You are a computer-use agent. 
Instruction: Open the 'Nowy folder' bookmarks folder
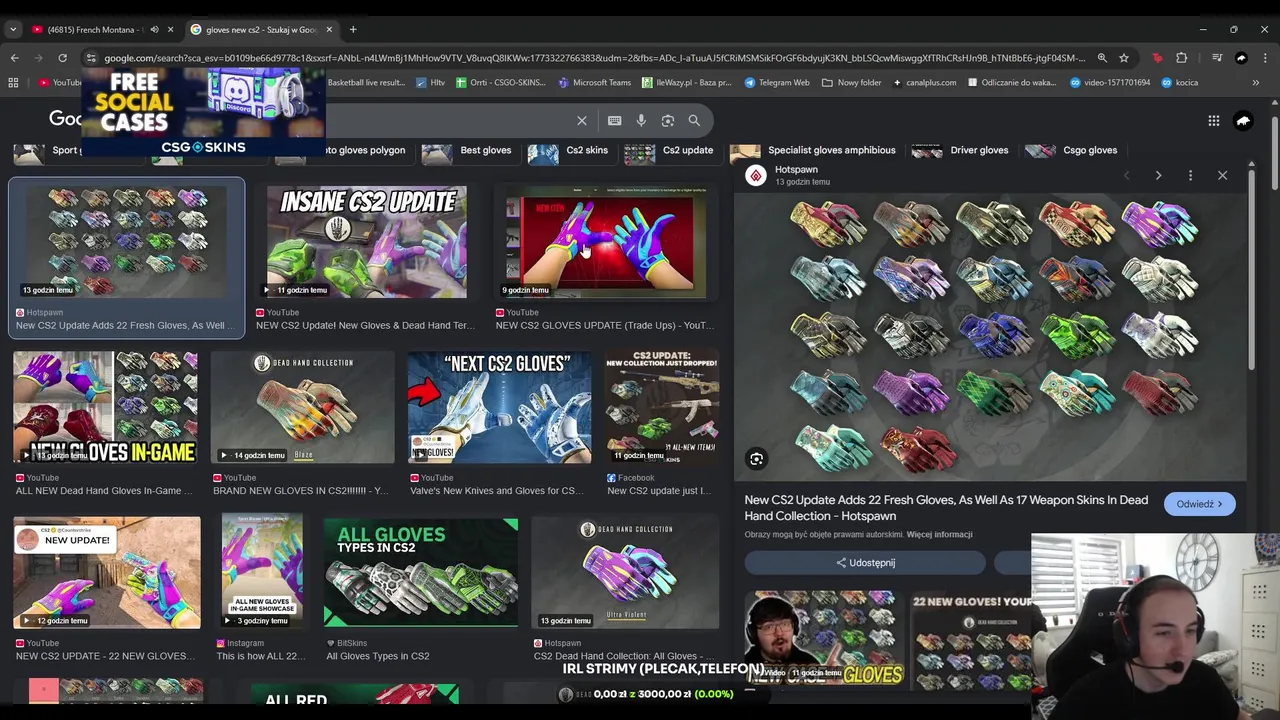[852, 82]
